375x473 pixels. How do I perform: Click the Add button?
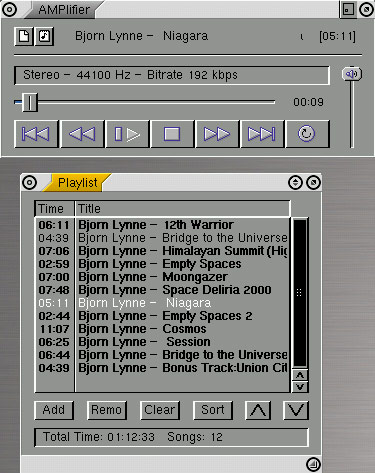click(x=54, y=410)
